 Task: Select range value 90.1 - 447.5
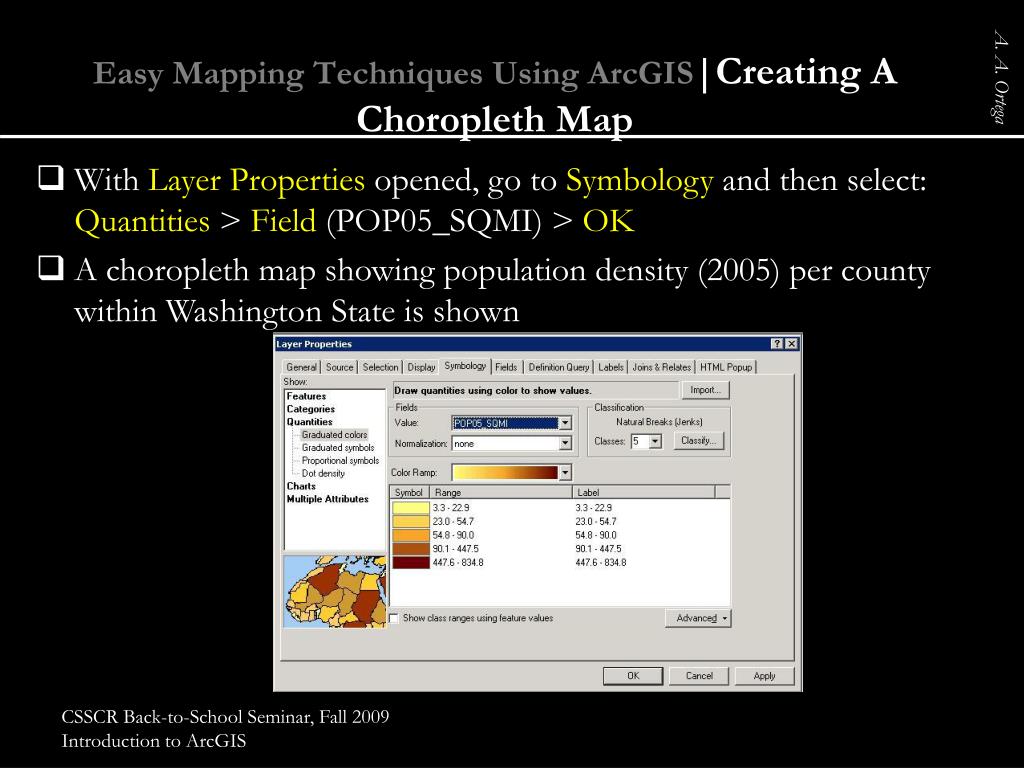(455, 549)
